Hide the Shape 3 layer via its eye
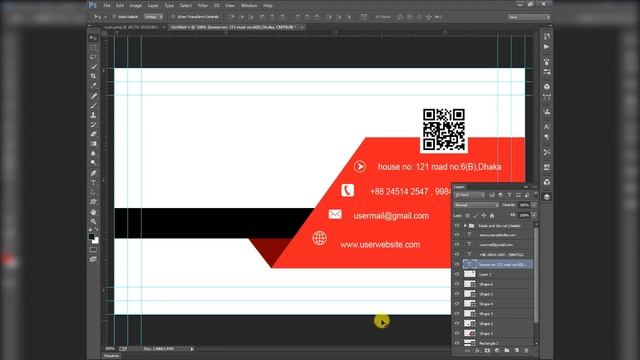The height and width of the screenshot is (360, 640). pos(457,314)
